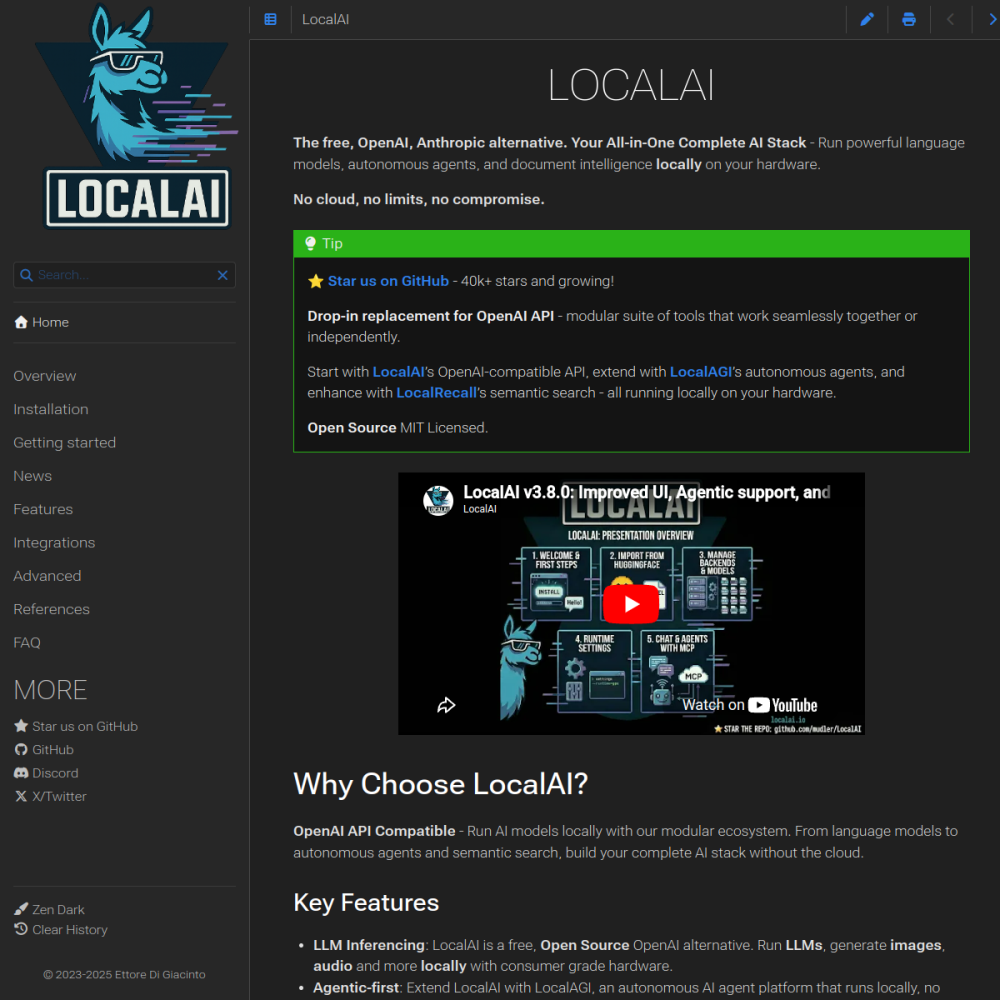Open the X/Twitter link

(59, 797)
